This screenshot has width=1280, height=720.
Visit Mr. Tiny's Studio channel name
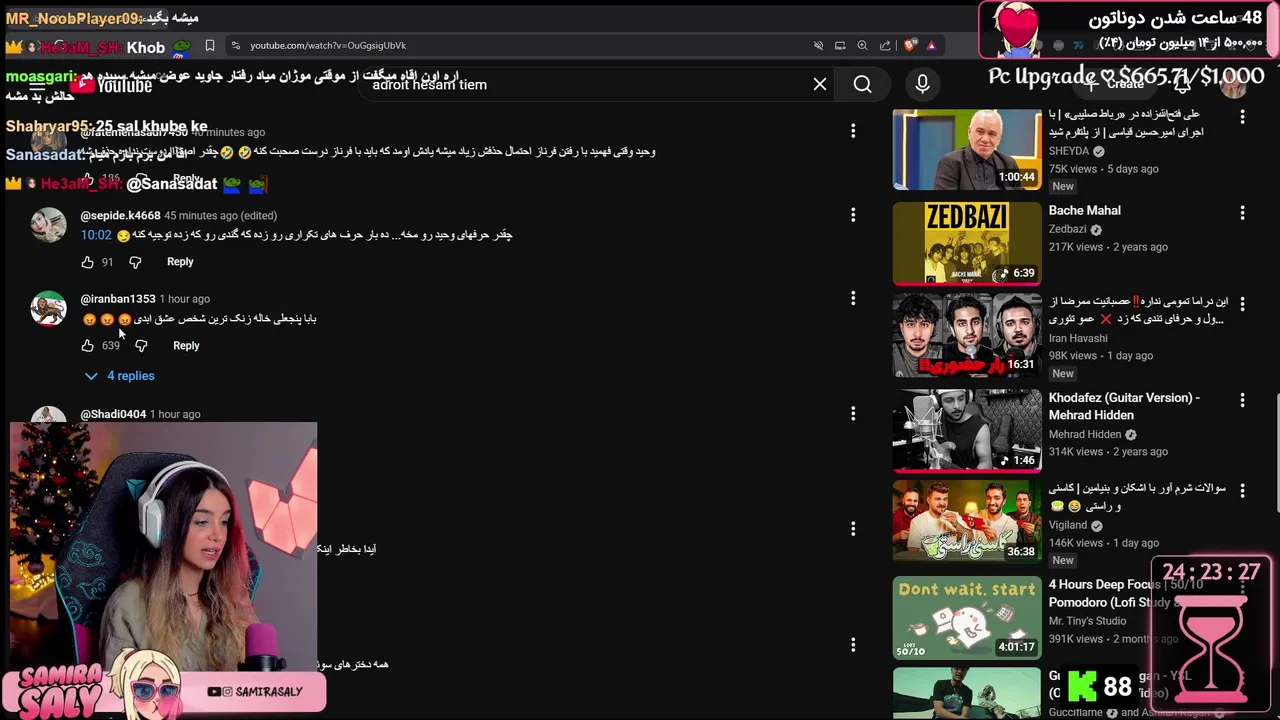1087,621
